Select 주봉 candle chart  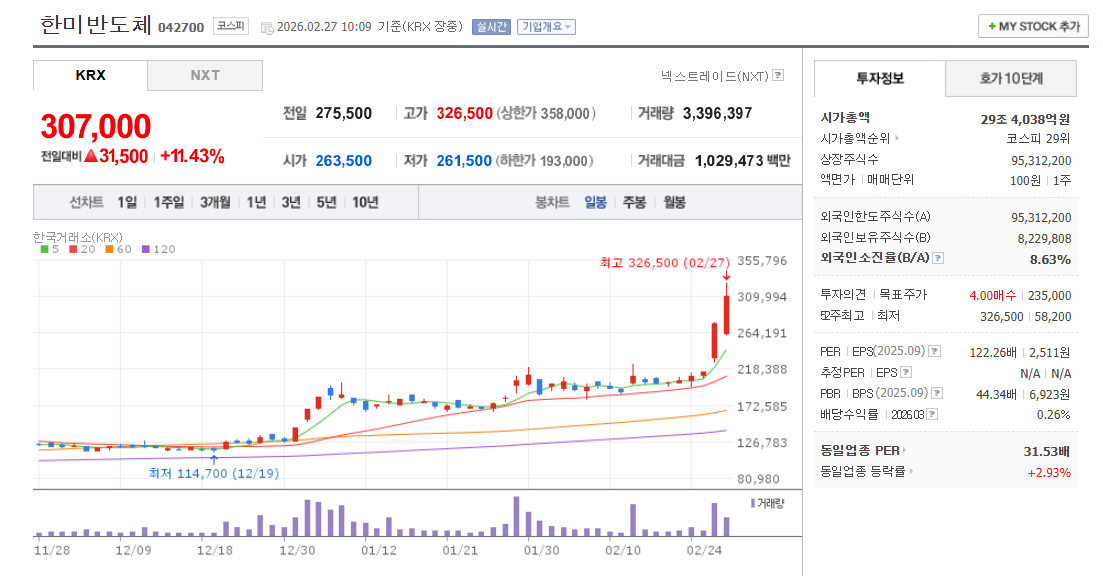click(x=635, y=203)
